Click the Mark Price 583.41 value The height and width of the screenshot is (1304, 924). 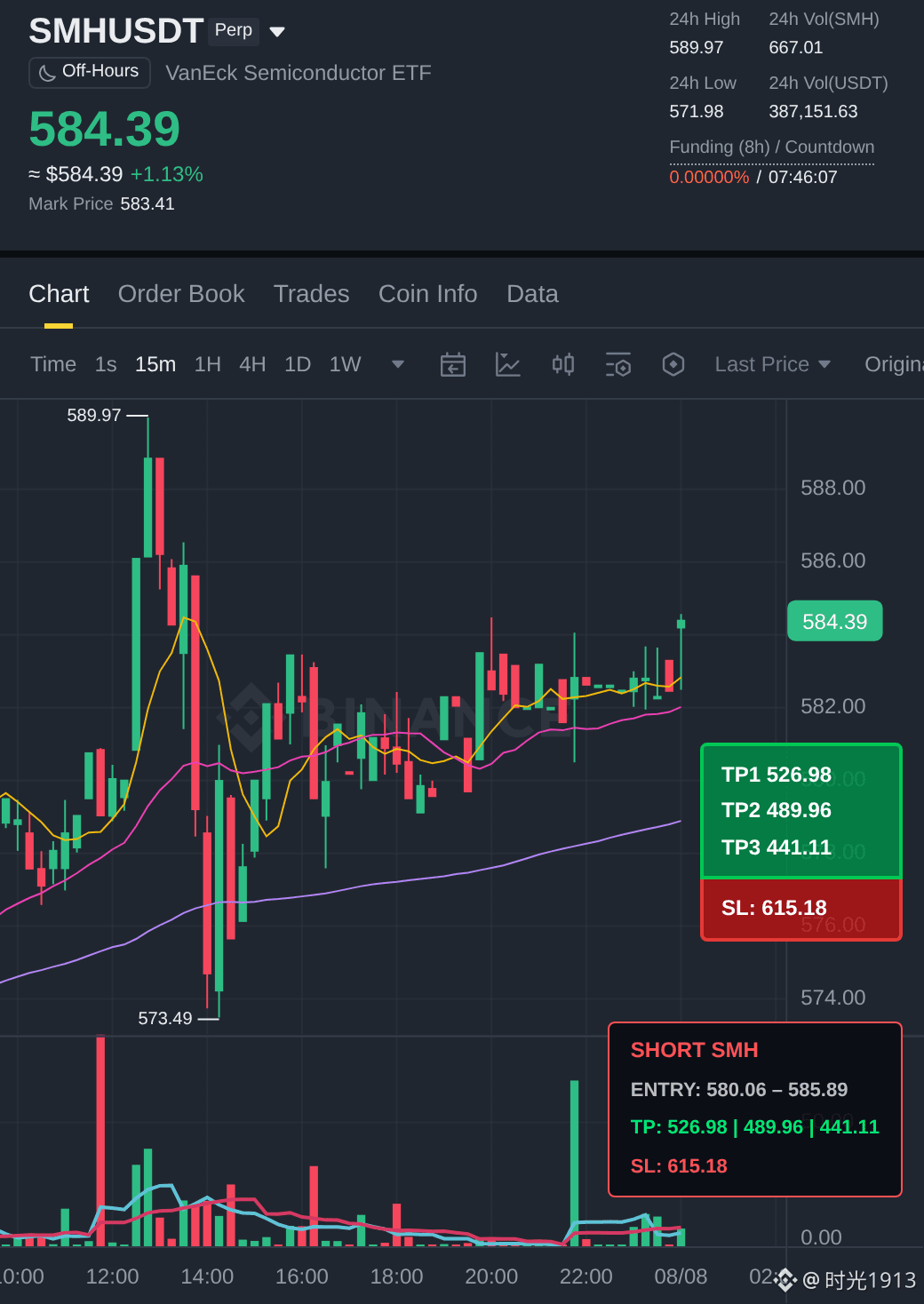(x=147, y=203)
